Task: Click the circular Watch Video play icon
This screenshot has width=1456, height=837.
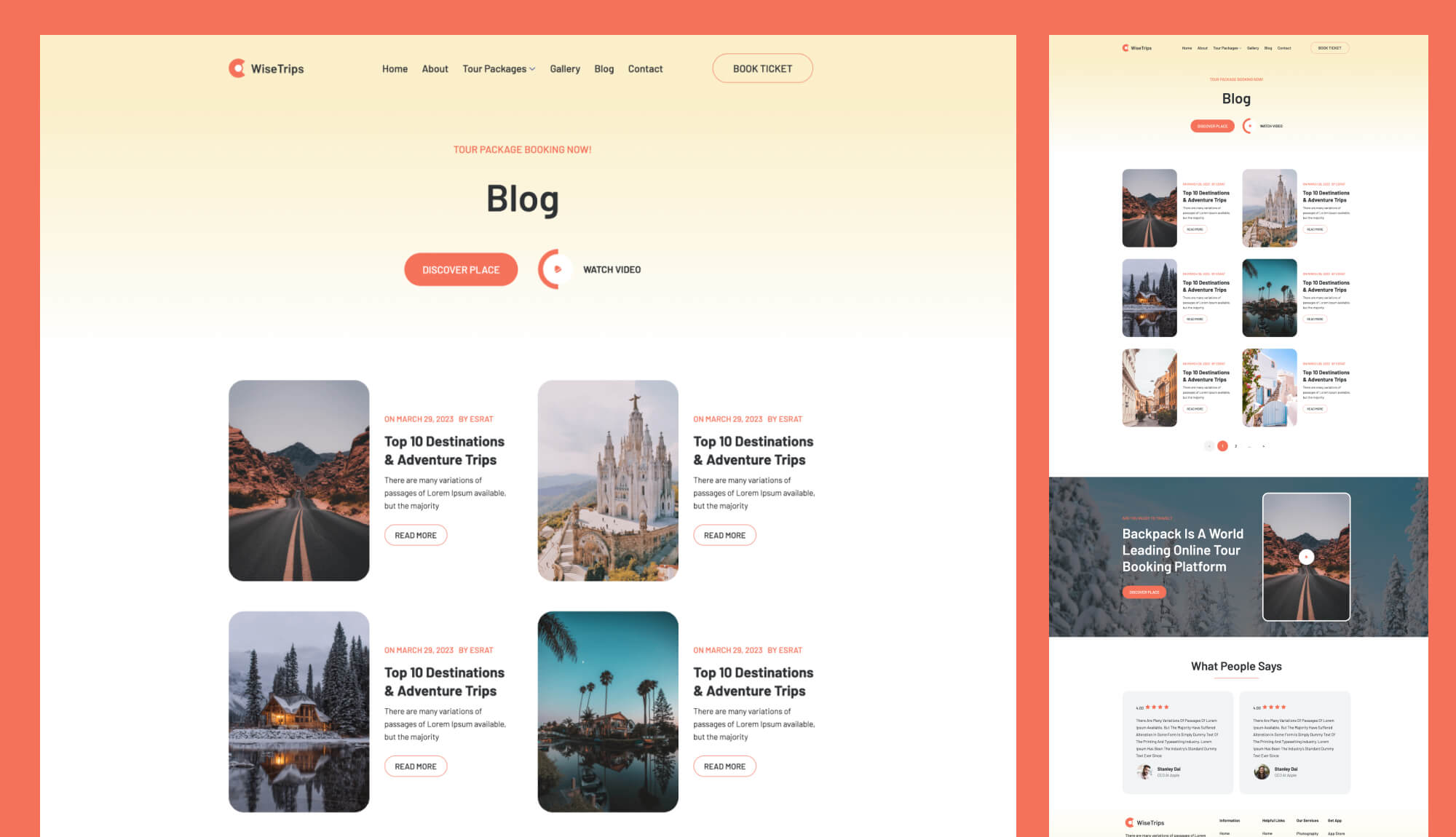Action: [x=553, y=269]
